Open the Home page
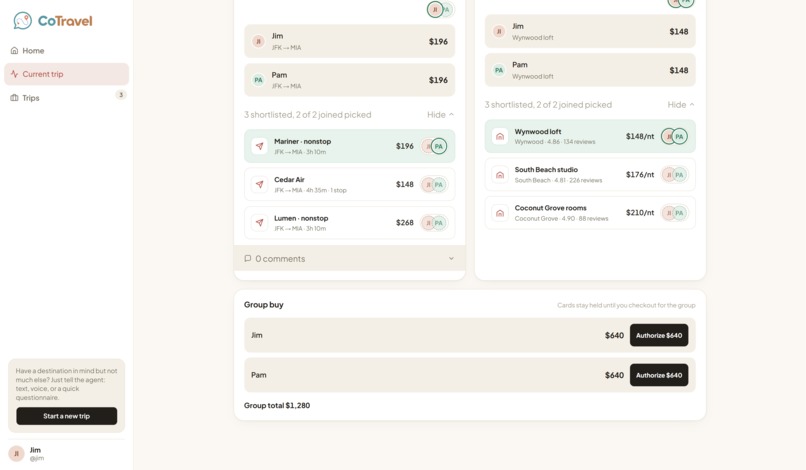This screenshot has width=806, height=470. pyautogui.click(x=66, y=50)
